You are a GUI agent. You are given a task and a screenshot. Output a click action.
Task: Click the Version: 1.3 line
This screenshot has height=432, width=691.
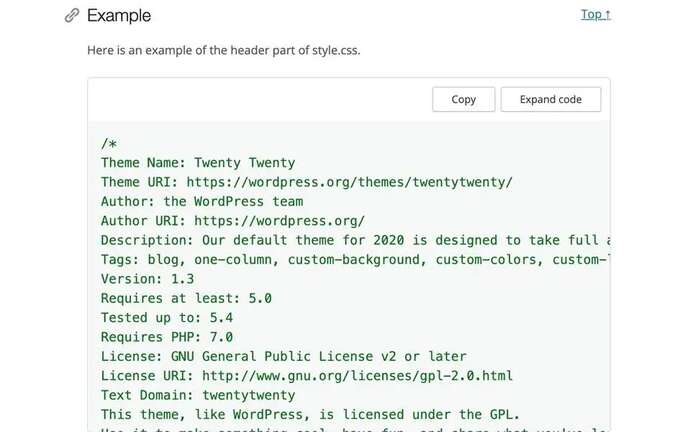tap(147, 279)
